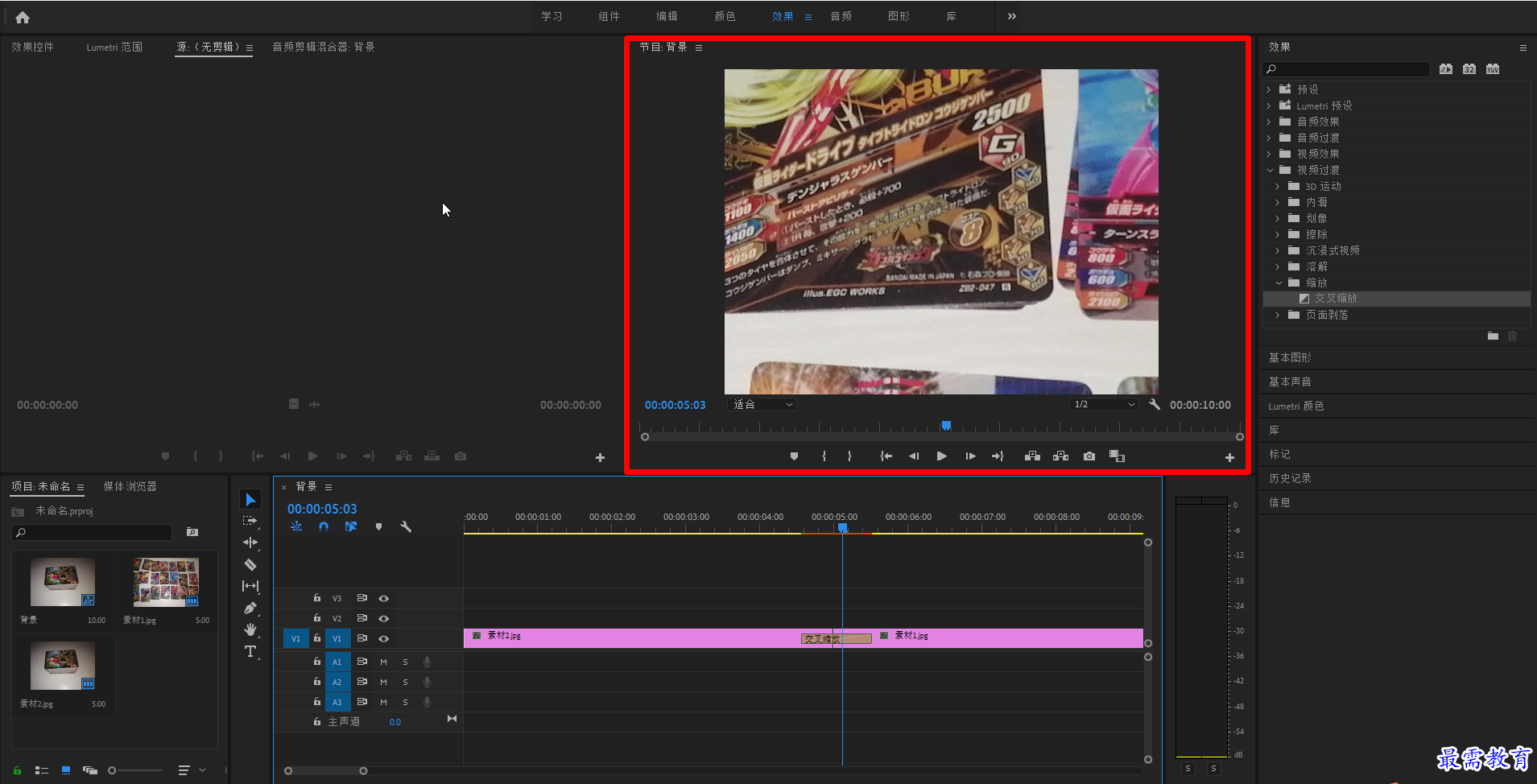
Task: Expand the 3D 运动 folder
Action: (1278, 186)
